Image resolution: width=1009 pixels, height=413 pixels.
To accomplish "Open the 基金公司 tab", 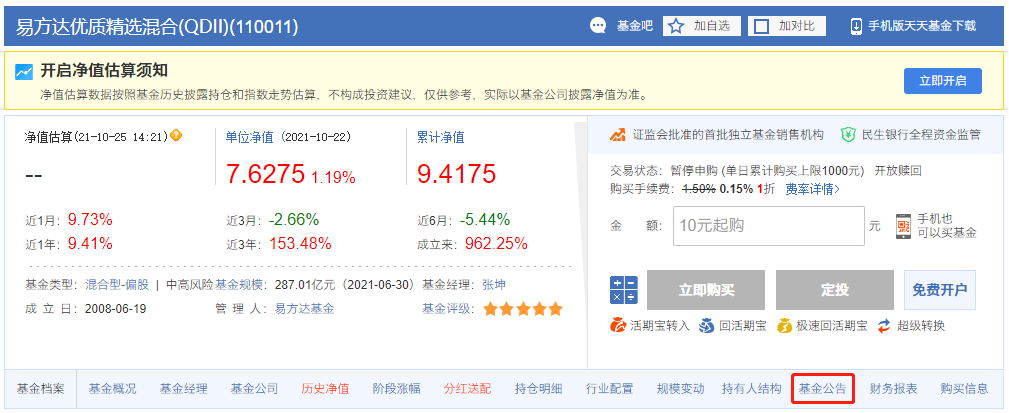I will (254, 389).
